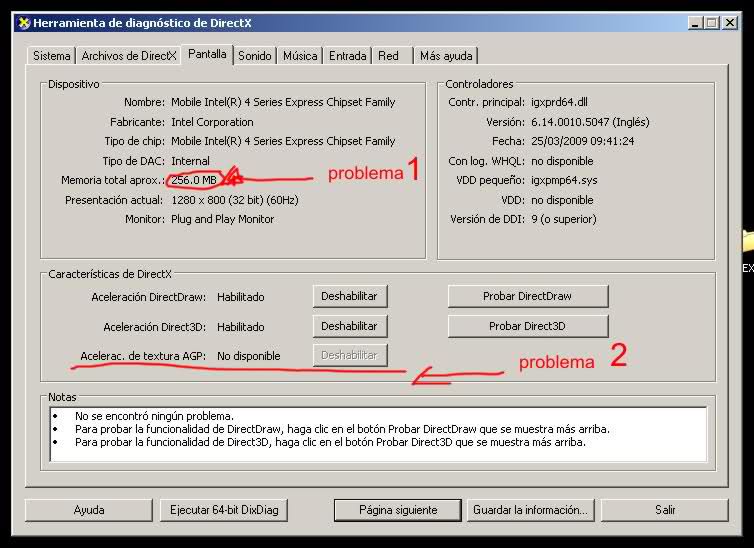Click driver name igxprd64.dll
This screenshot has height=548, width=754.
click(x=559, y=102)
